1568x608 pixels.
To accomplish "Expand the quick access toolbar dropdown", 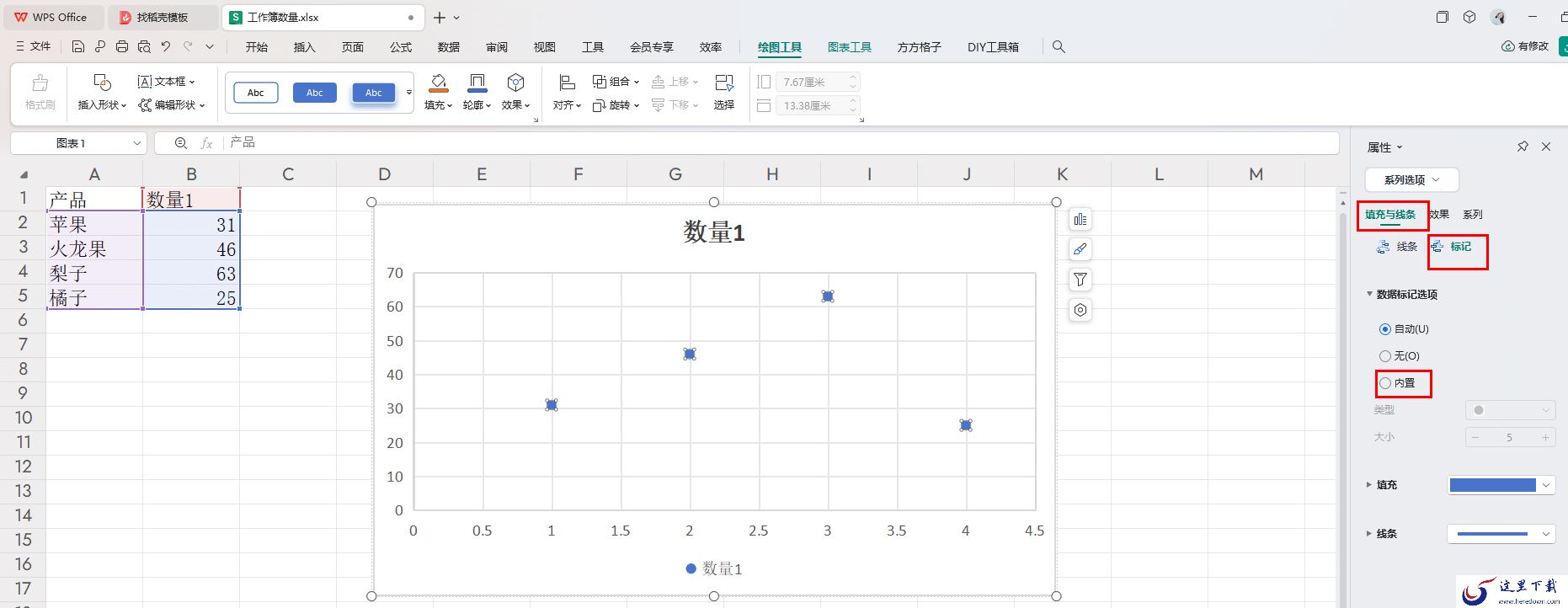I will (210, 47).
